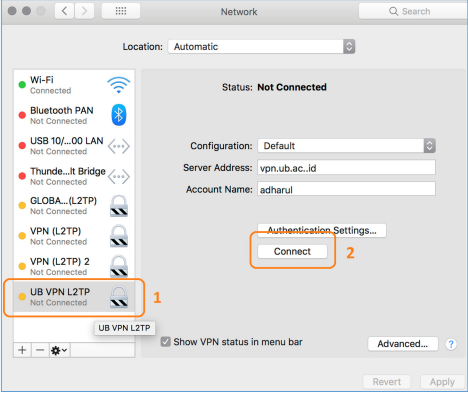468x393 pixels.
Task: Click the Connect button
Action: [292, 251]
